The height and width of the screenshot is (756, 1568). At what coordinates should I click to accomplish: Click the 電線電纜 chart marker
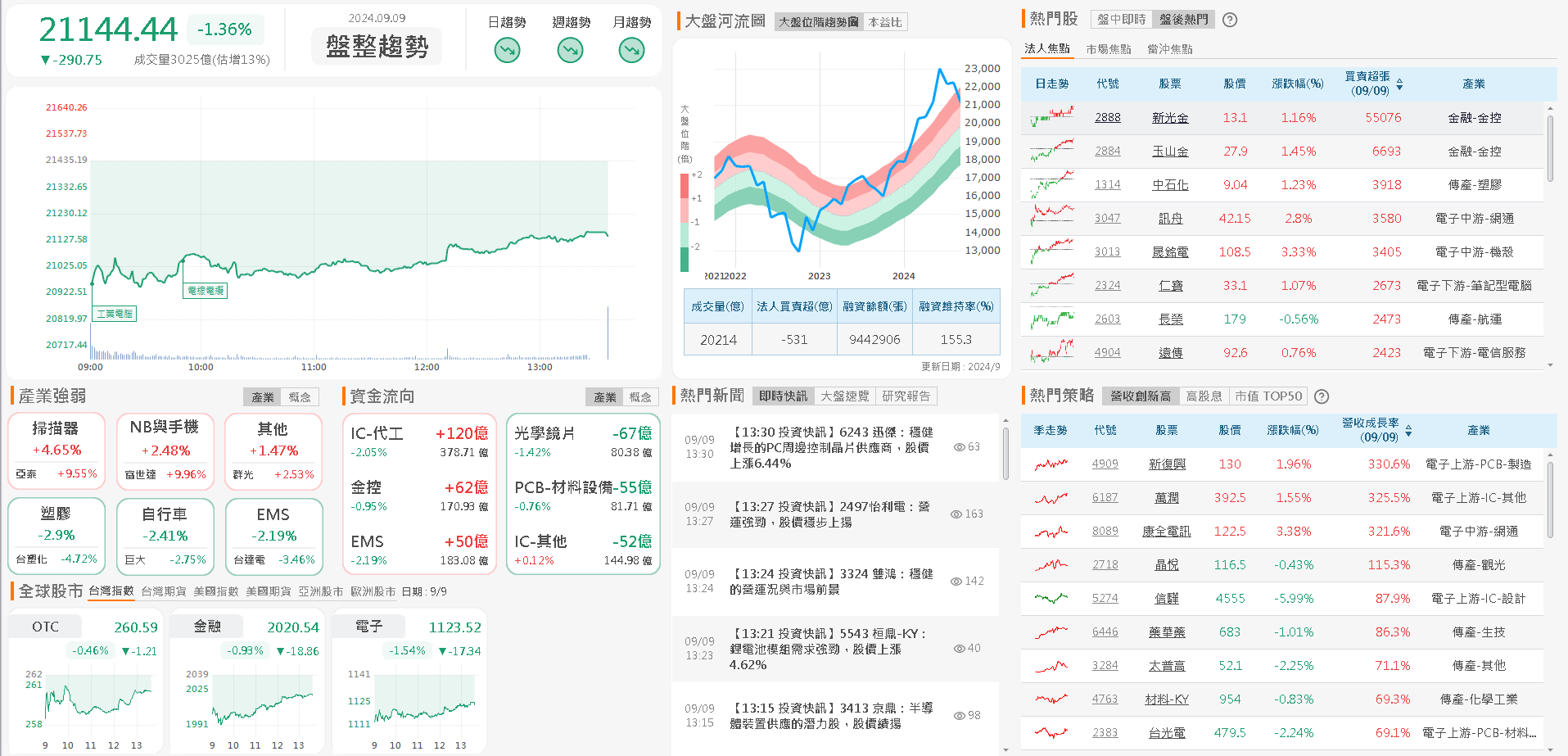tap(206, 291)
